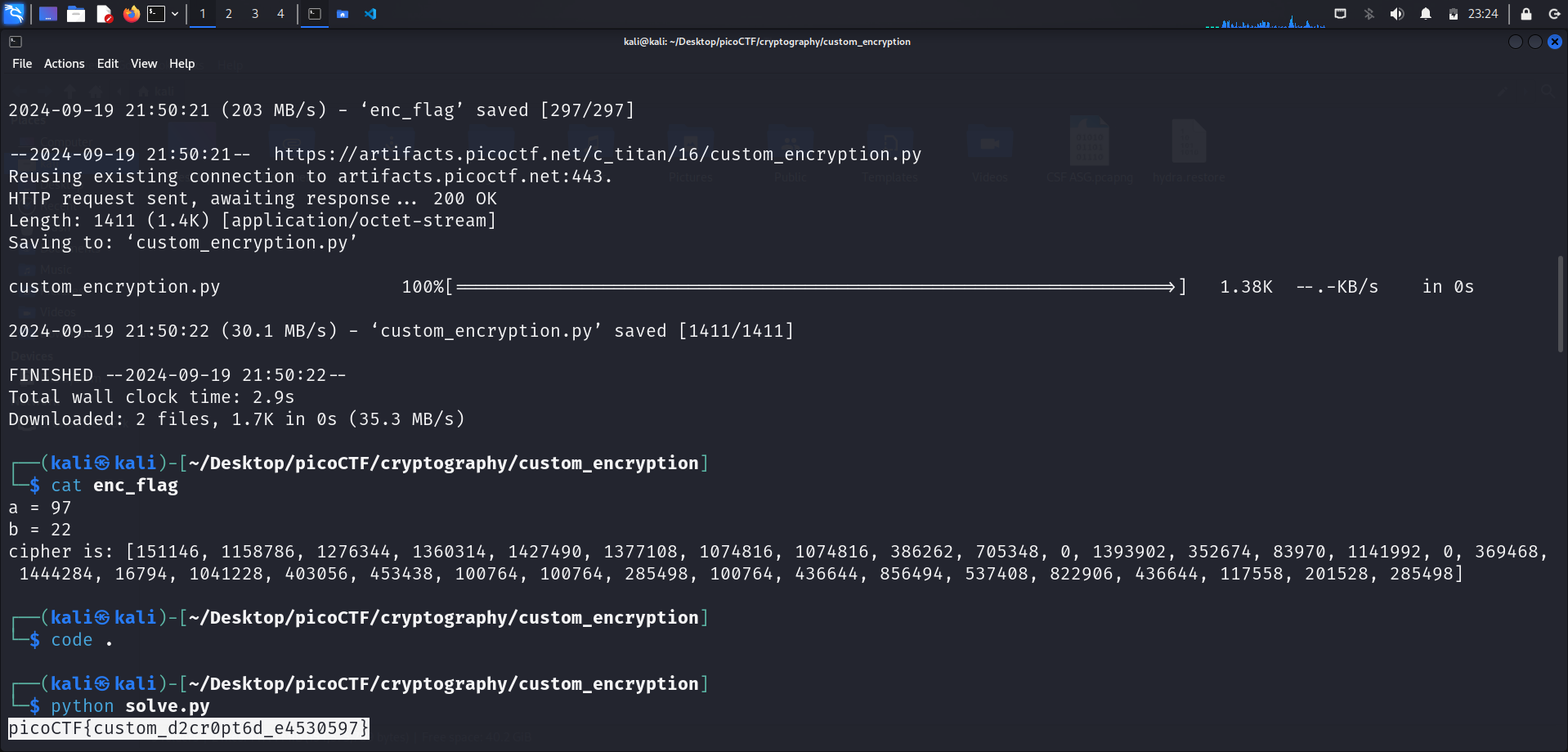Open the file manager launcher icon
The height and width of the screenshot is (752, 1568).
(x=76, y=14)
